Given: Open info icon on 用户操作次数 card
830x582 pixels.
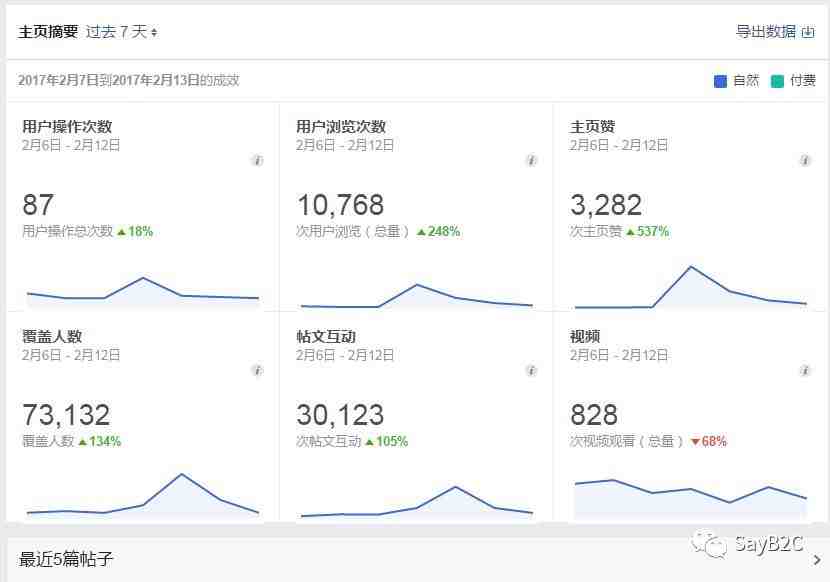Looking at the screenshot, I should coord(257,160).
